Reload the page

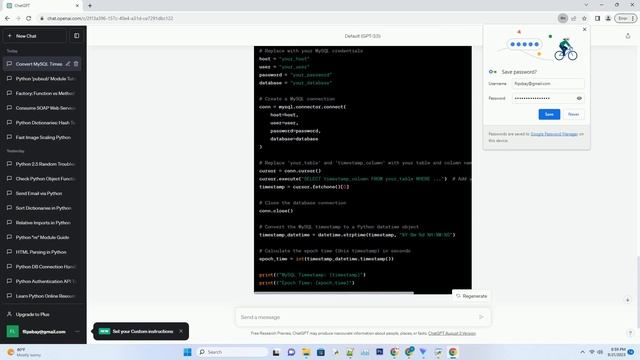(x=29, y=18)
